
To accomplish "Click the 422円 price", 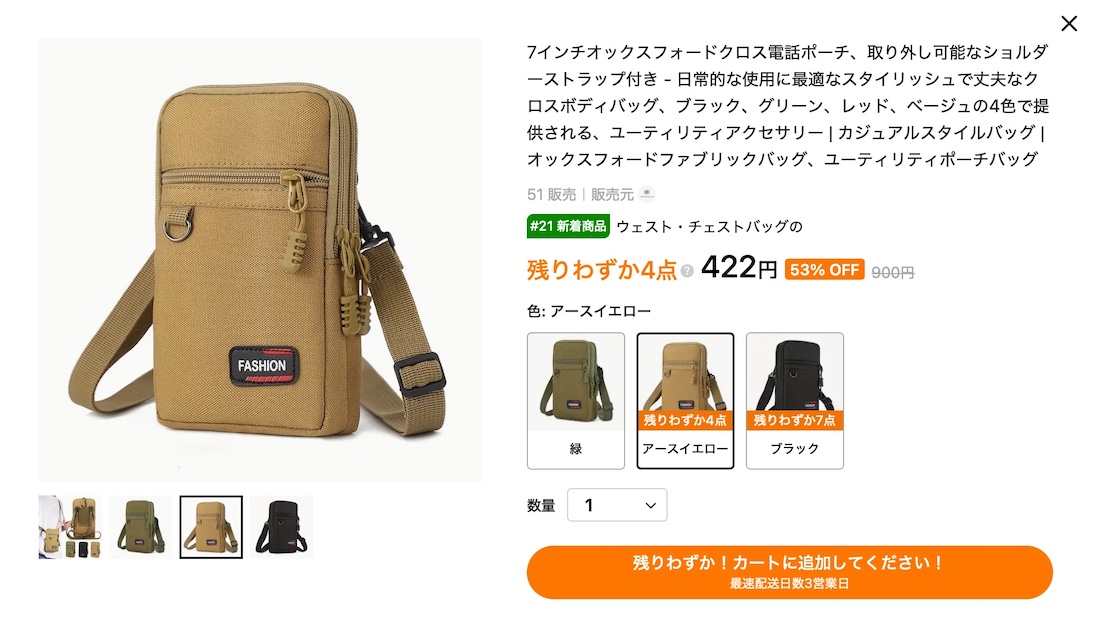I will click(739, 268).
